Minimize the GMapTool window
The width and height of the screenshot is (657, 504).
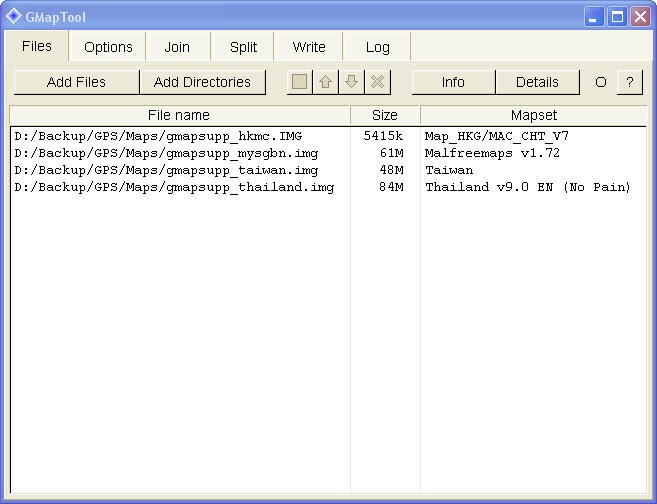(x=594, y=17)
